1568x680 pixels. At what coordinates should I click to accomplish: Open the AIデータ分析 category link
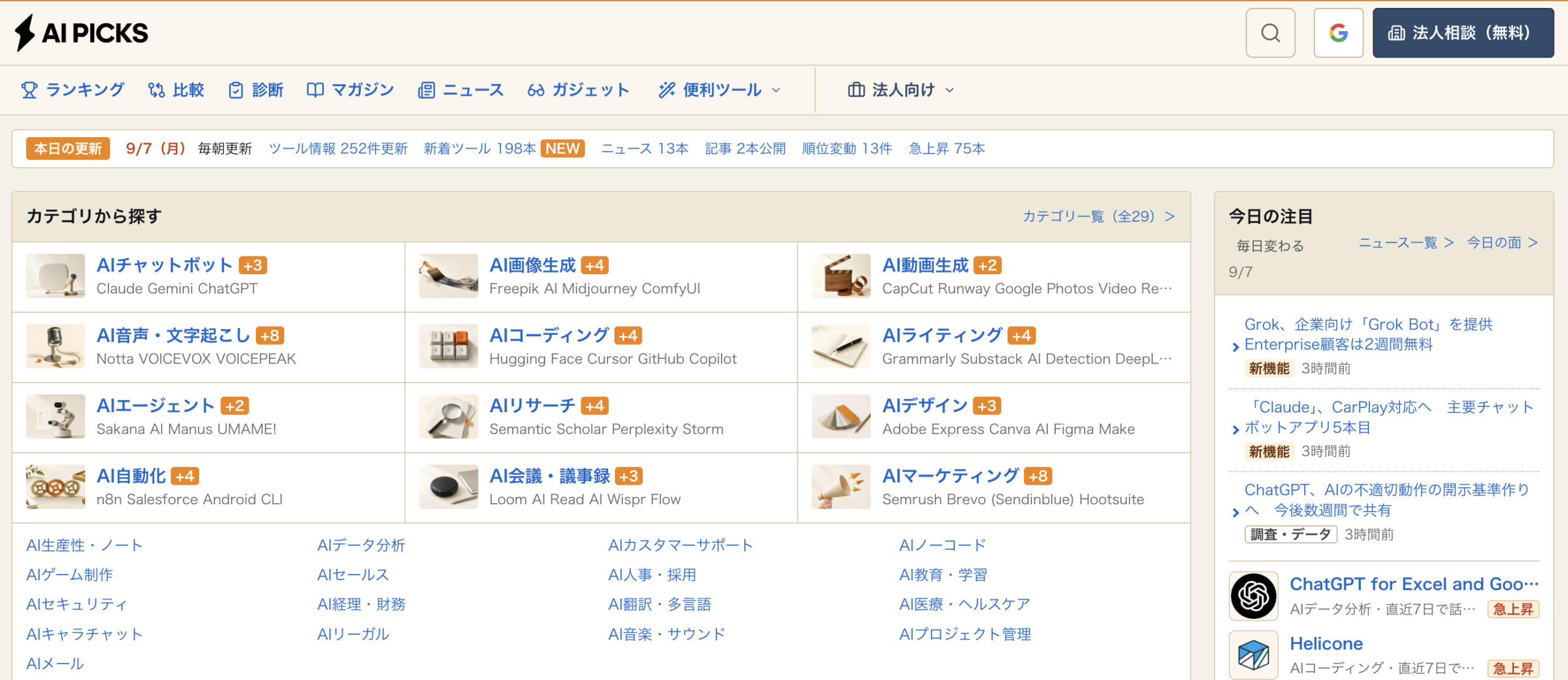pos(361,545)
